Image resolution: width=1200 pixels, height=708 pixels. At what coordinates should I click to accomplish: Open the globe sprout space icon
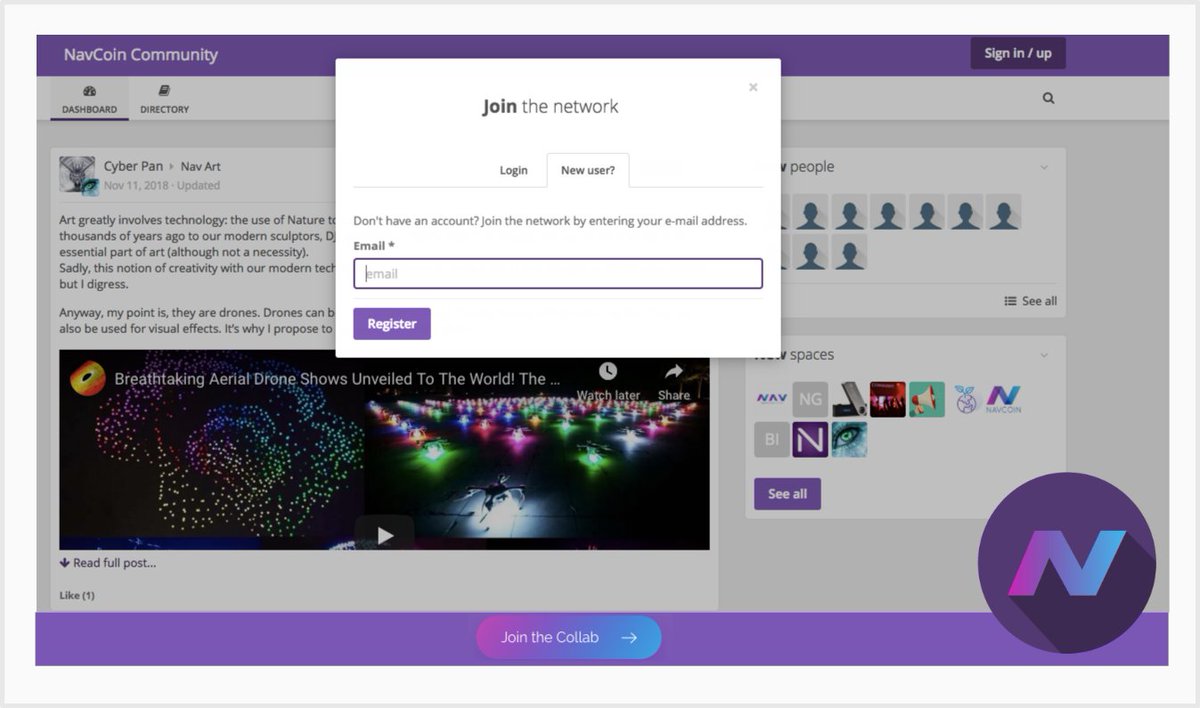click(x=965, y=399)
